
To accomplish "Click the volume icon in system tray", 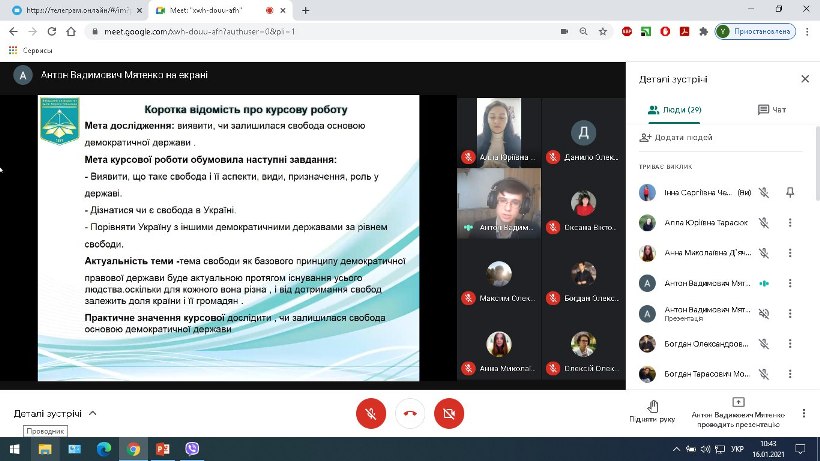I will pyautogui.click(x=705, y=449).
